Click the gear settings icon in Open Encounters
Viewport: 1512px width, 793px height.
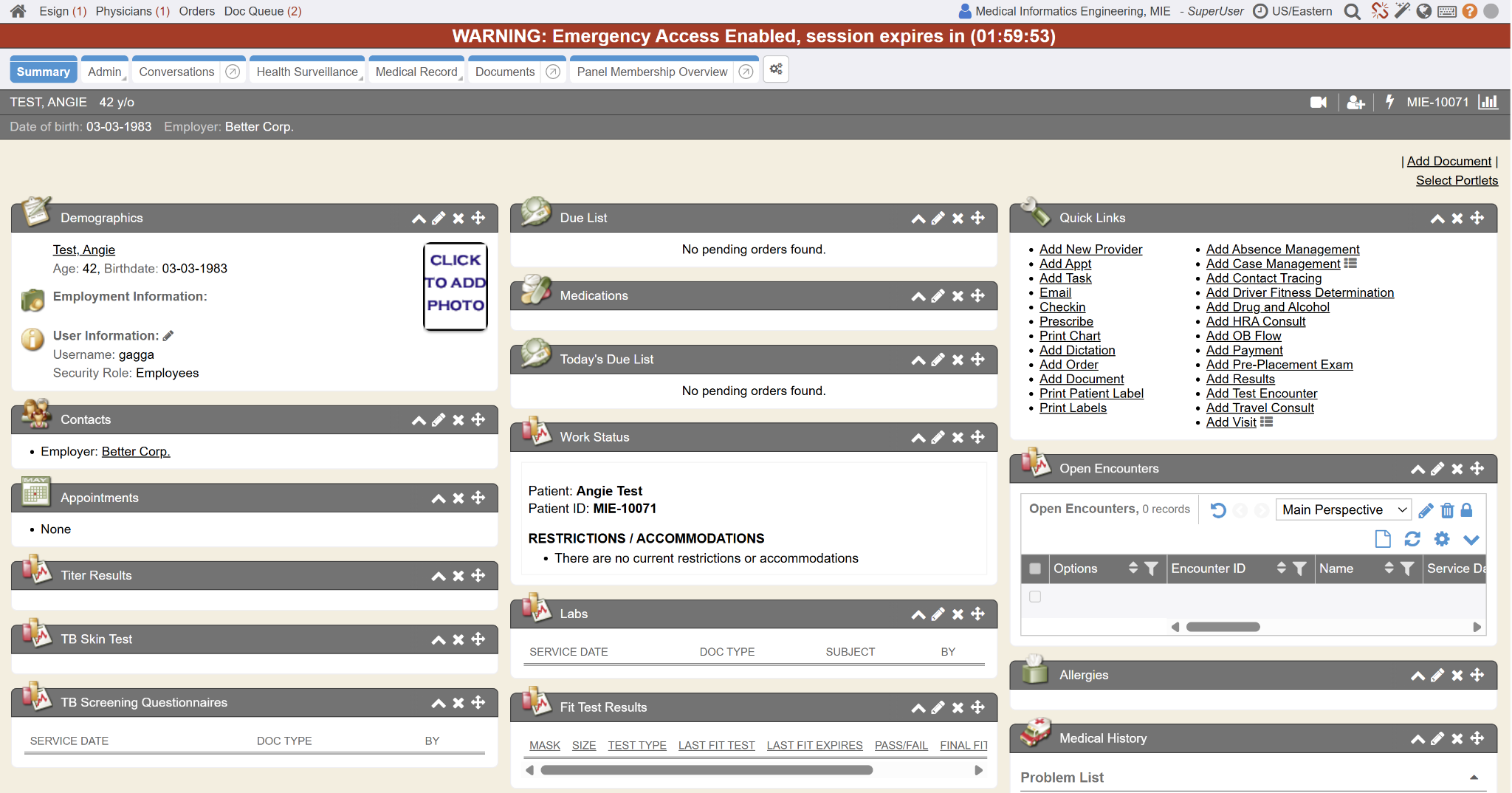click(x=1441, y=539)
